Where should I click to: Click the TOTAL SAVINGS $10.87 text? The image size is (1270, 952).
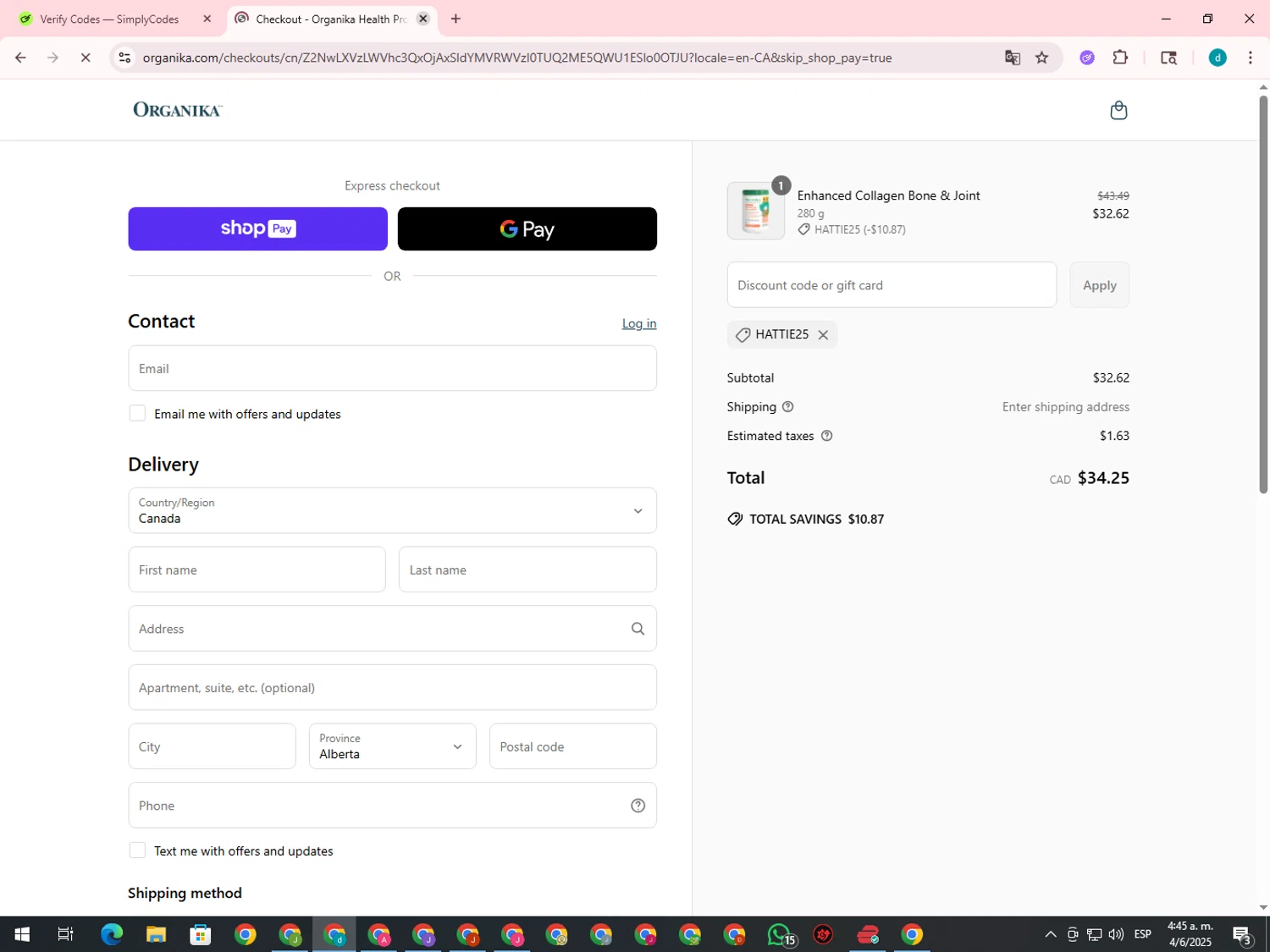point(816,520)
